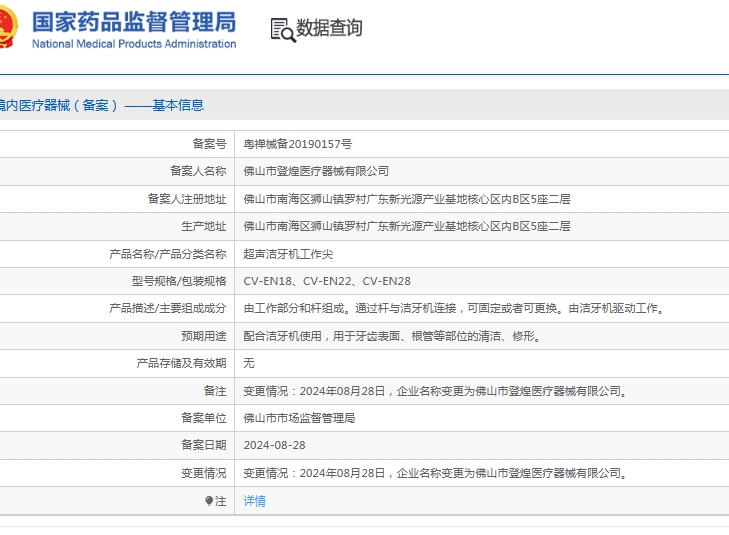The image size is (729, 535).
Task: Click the 境内医疗器械（备案）基本信息 header
Action: [102, 105]
